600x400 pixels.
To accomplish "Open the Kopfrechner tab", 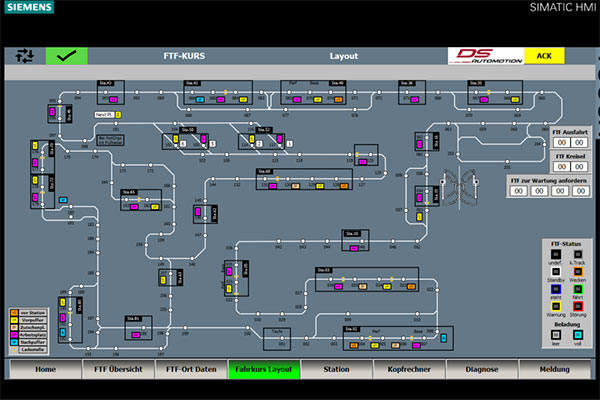I will tap(409, 369).
